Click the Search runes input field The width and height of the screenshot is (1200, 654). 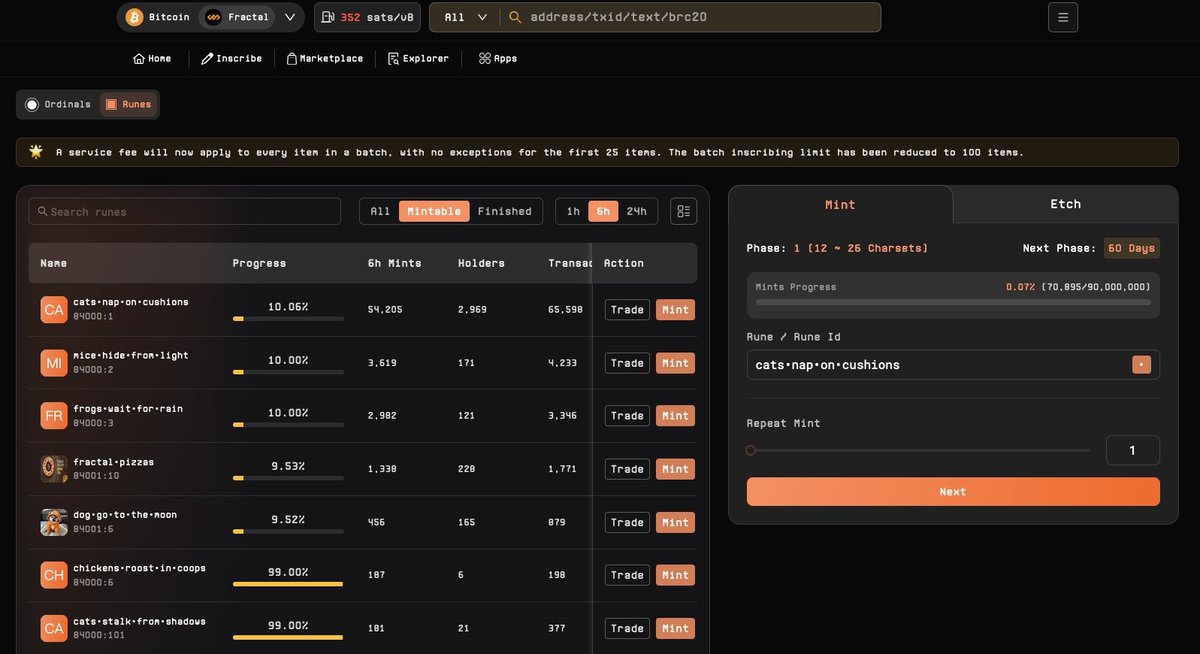coord(185,211)
